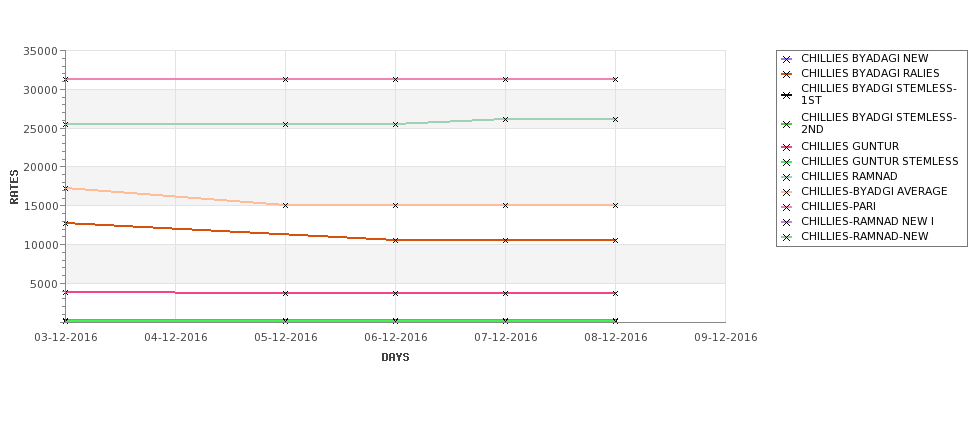The width and height of the screenshot is (975, 429).
Task: Click the CHILLIES GUNTUR legend marker
Action: tap(786, 147)
